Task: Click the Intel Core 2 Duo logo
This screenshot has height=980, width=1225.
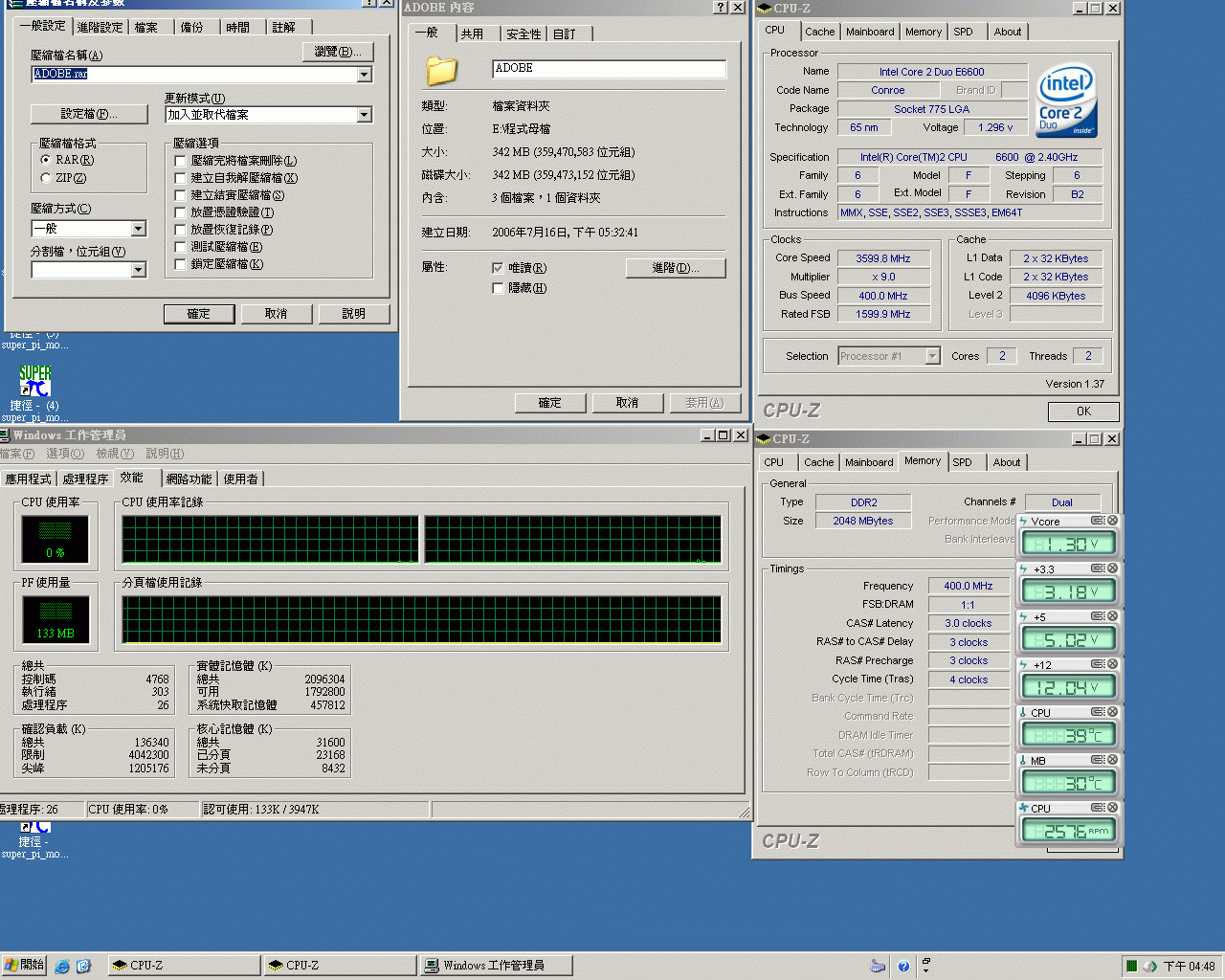Action: coord(1066,100)
